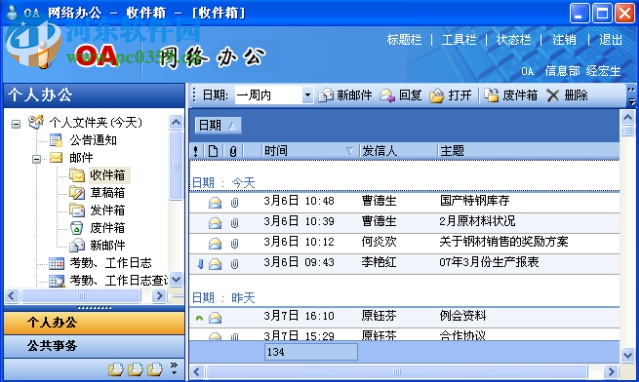This screenshot has height=382, width=639.
Task: Click the 发信人 column header
Action: [398, 151]
